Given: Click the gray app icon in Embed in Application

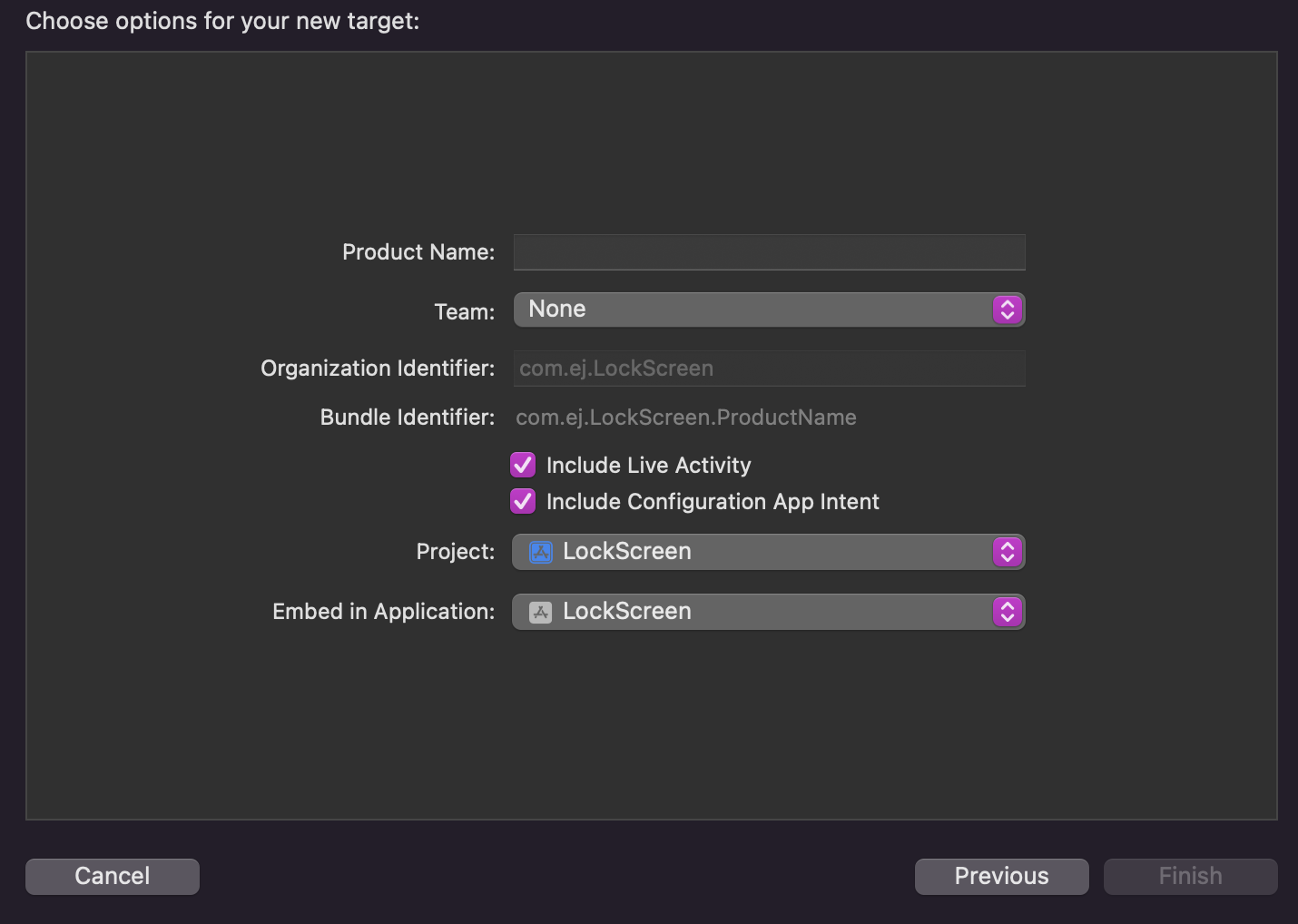Looking at the screenshot, I should click(541, 613).
